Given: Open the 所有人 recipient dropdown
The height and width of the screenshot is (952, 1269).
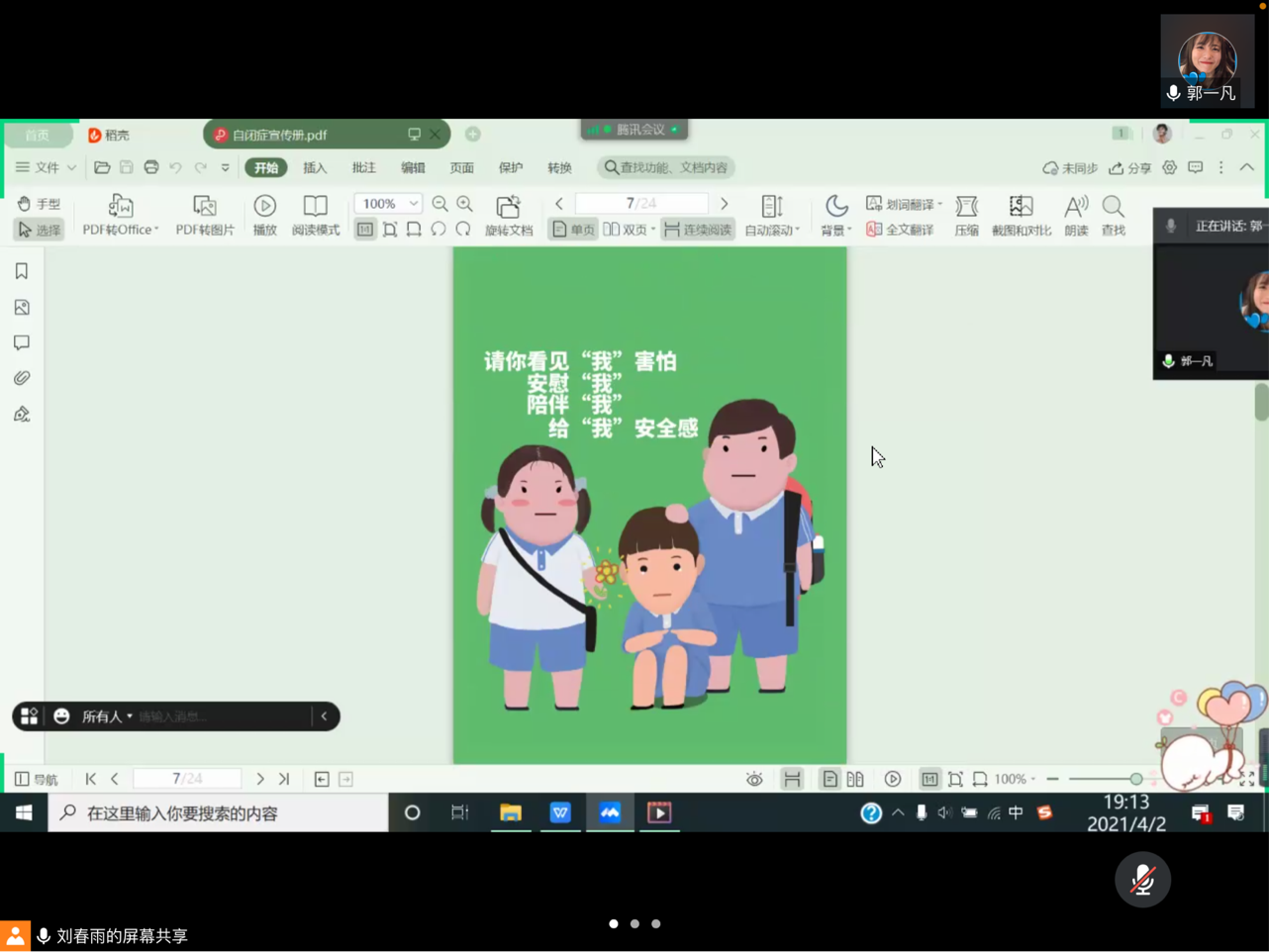Looking at the screenshot, I should pyautogui.click(x=107, y=716).
